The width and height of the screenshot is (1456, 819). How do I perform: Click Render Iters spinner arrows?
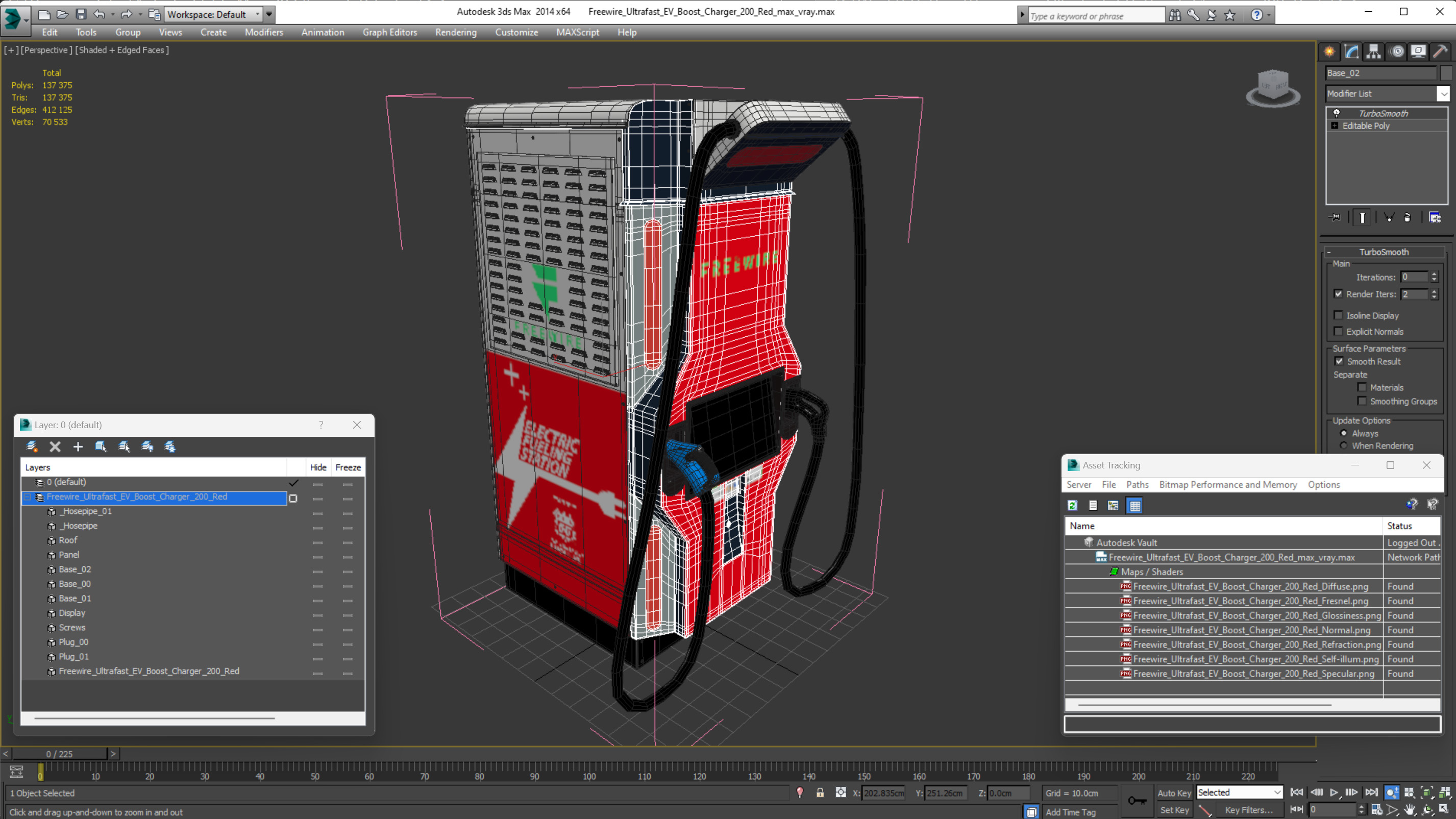(x=1434, y=294)
